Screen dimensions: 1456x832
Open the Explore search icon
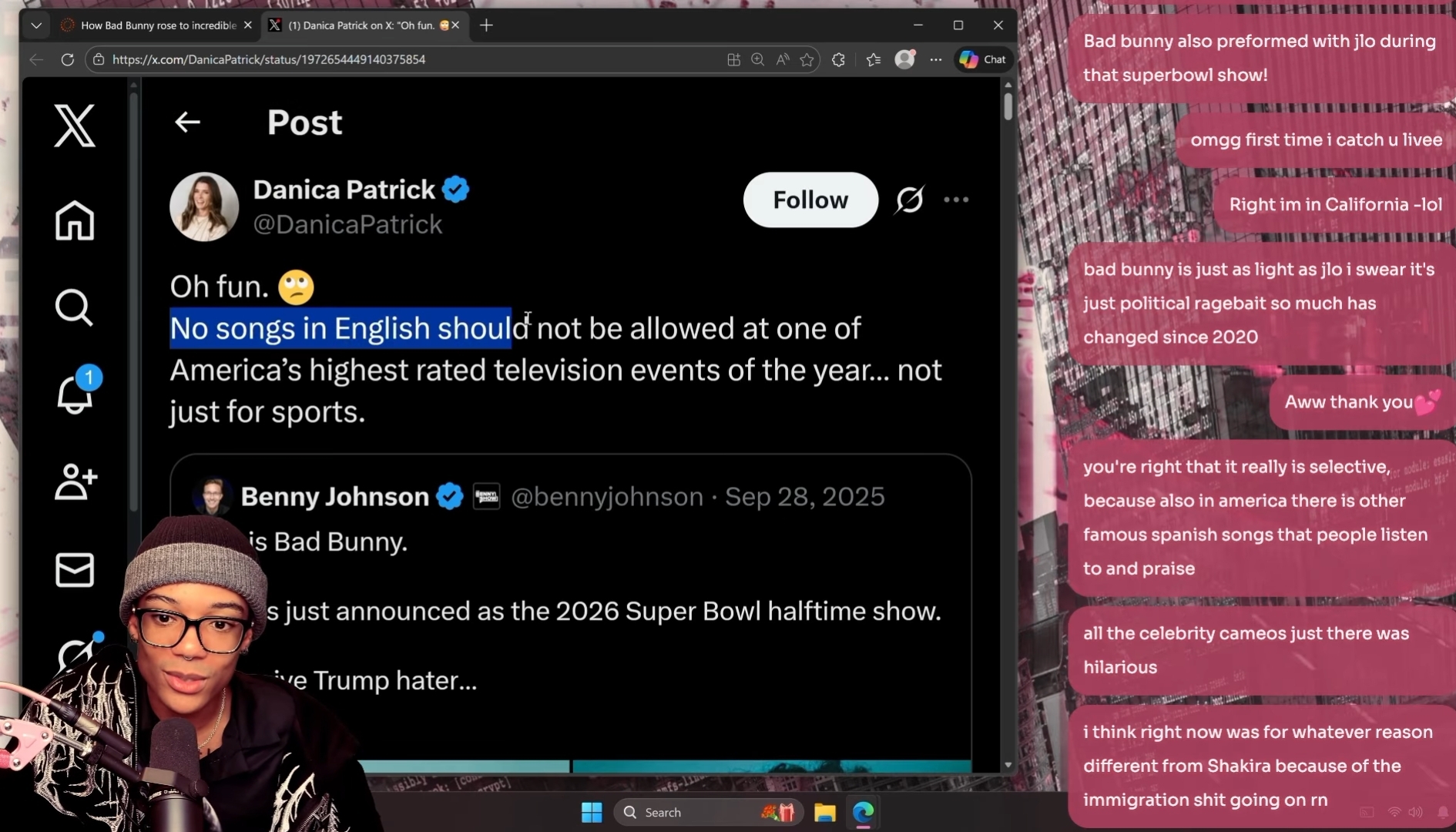[x=75, y=308]
